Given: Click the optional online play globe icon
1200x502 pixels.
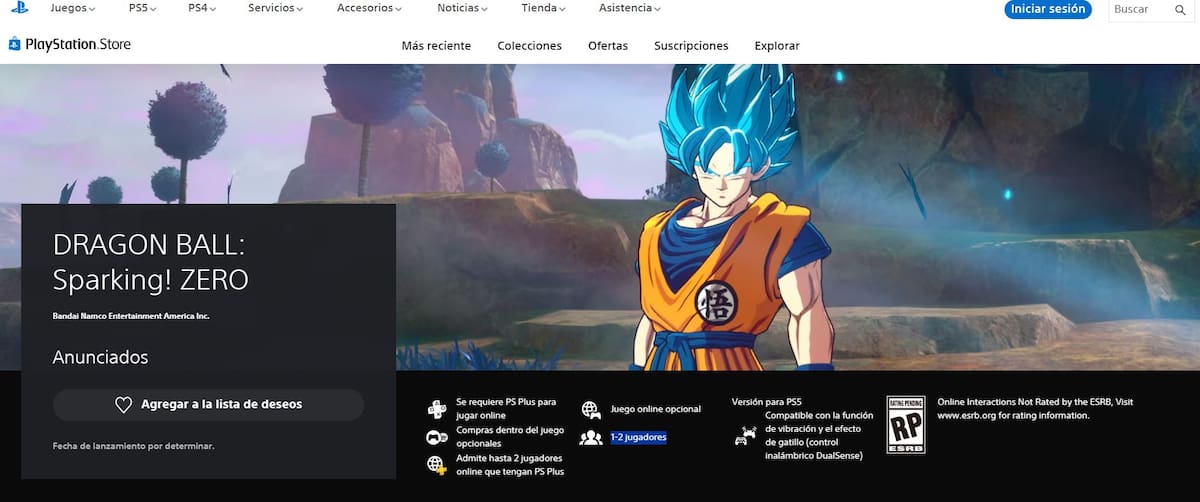Looking at the screenshot, I should [591, 409].
